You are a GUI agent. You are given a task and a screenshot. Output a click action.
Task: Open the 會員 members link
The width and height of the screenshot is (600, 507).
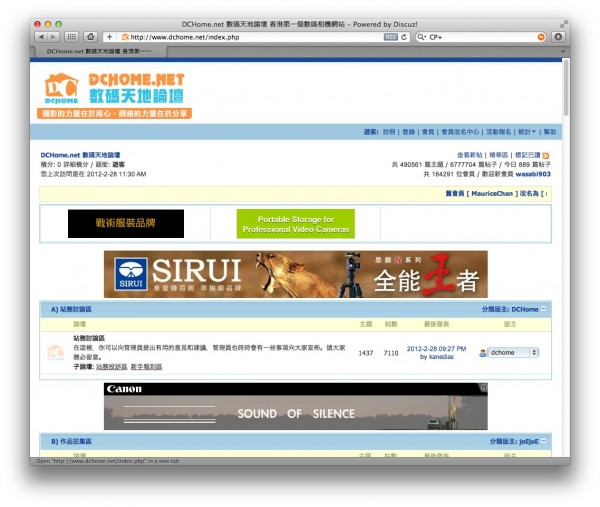tap(428, 132)
